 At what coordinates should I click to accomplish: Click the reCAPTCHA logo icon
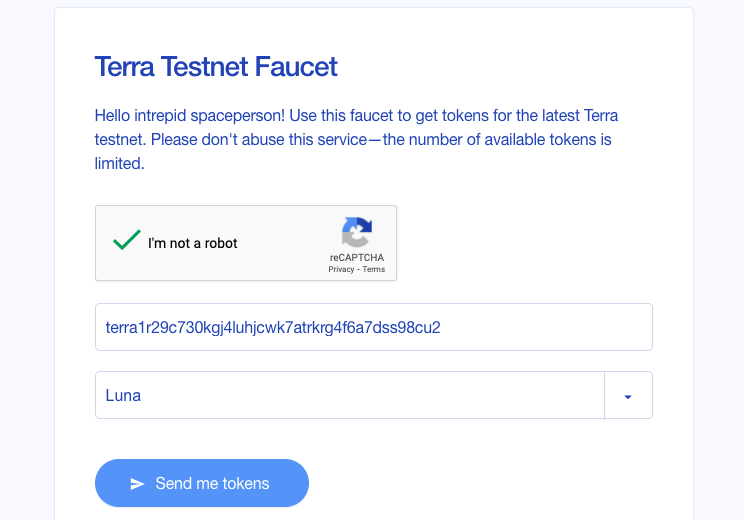(x=357, y=233)
